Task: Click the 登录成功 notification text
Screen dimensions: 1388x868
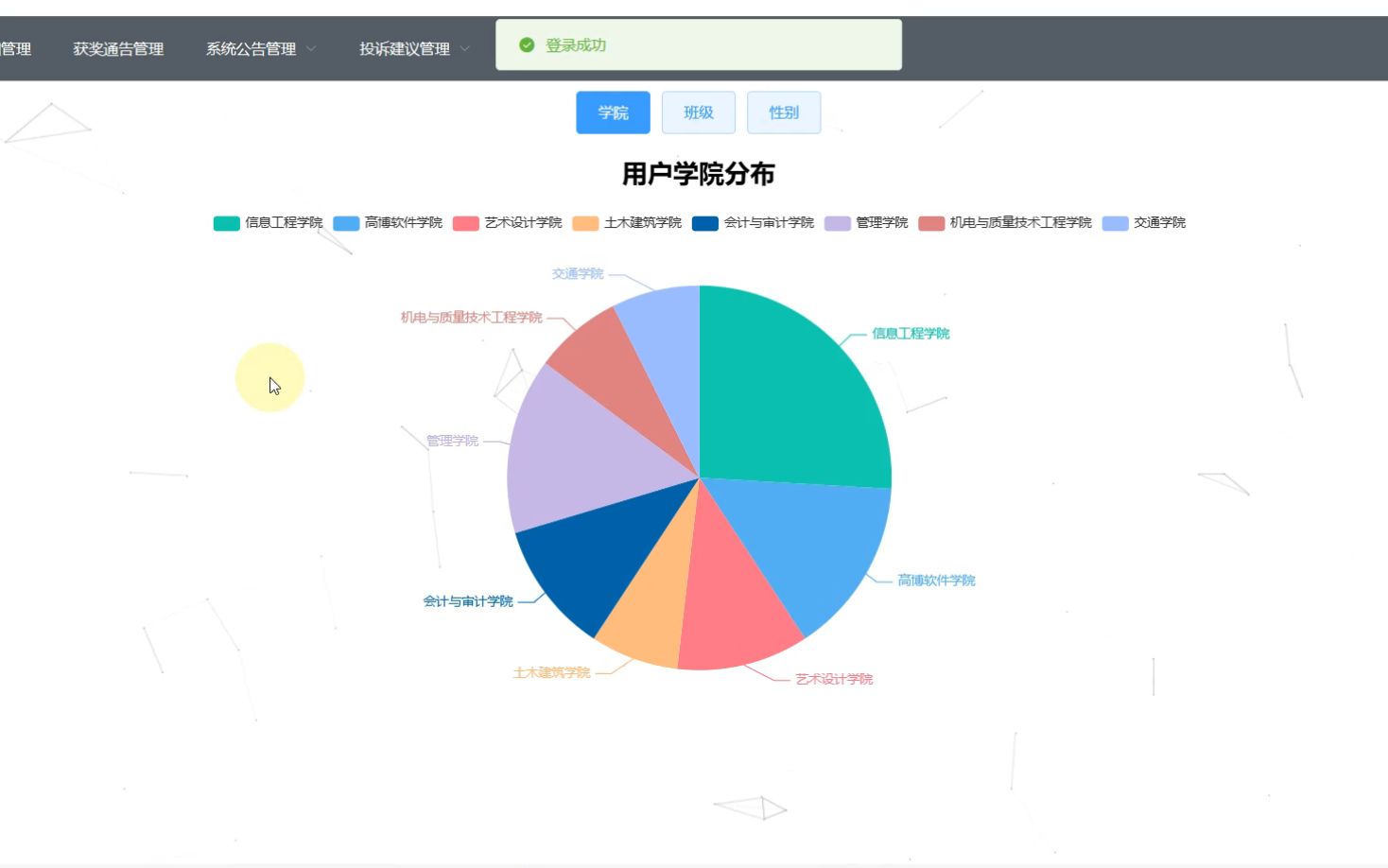Action: point(576,45)
